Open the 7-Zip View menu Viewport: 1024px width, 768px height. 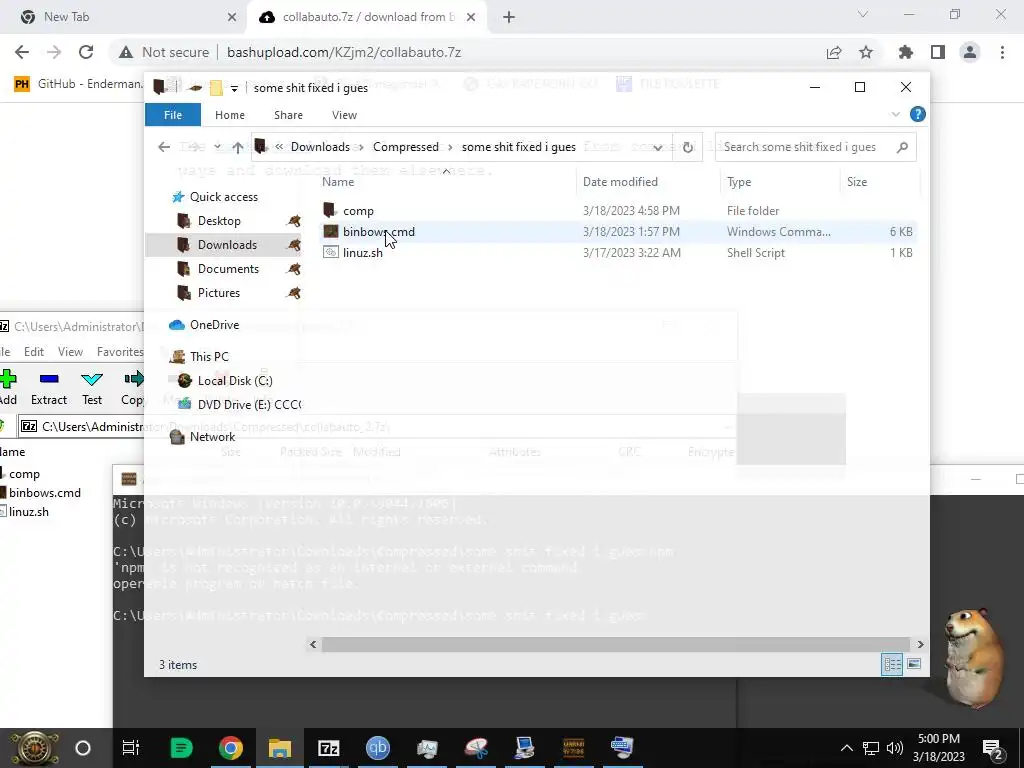(70, 352)
